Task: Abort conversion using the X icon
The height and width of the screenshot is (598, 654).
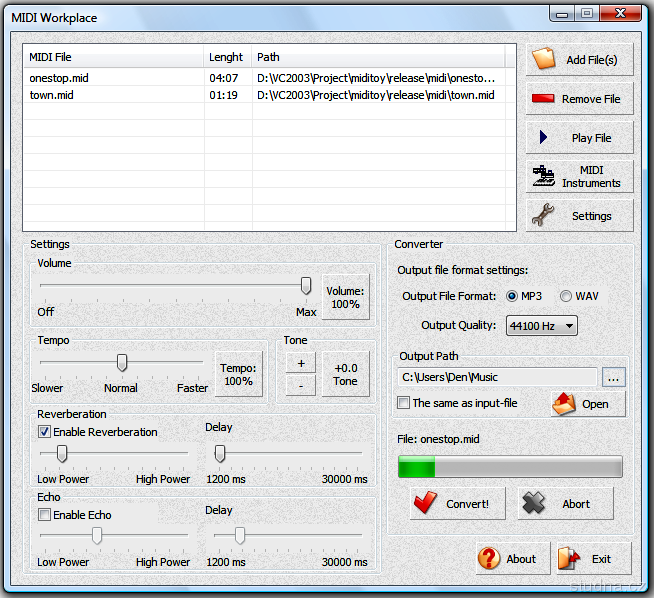Action: tap(535, 504)
